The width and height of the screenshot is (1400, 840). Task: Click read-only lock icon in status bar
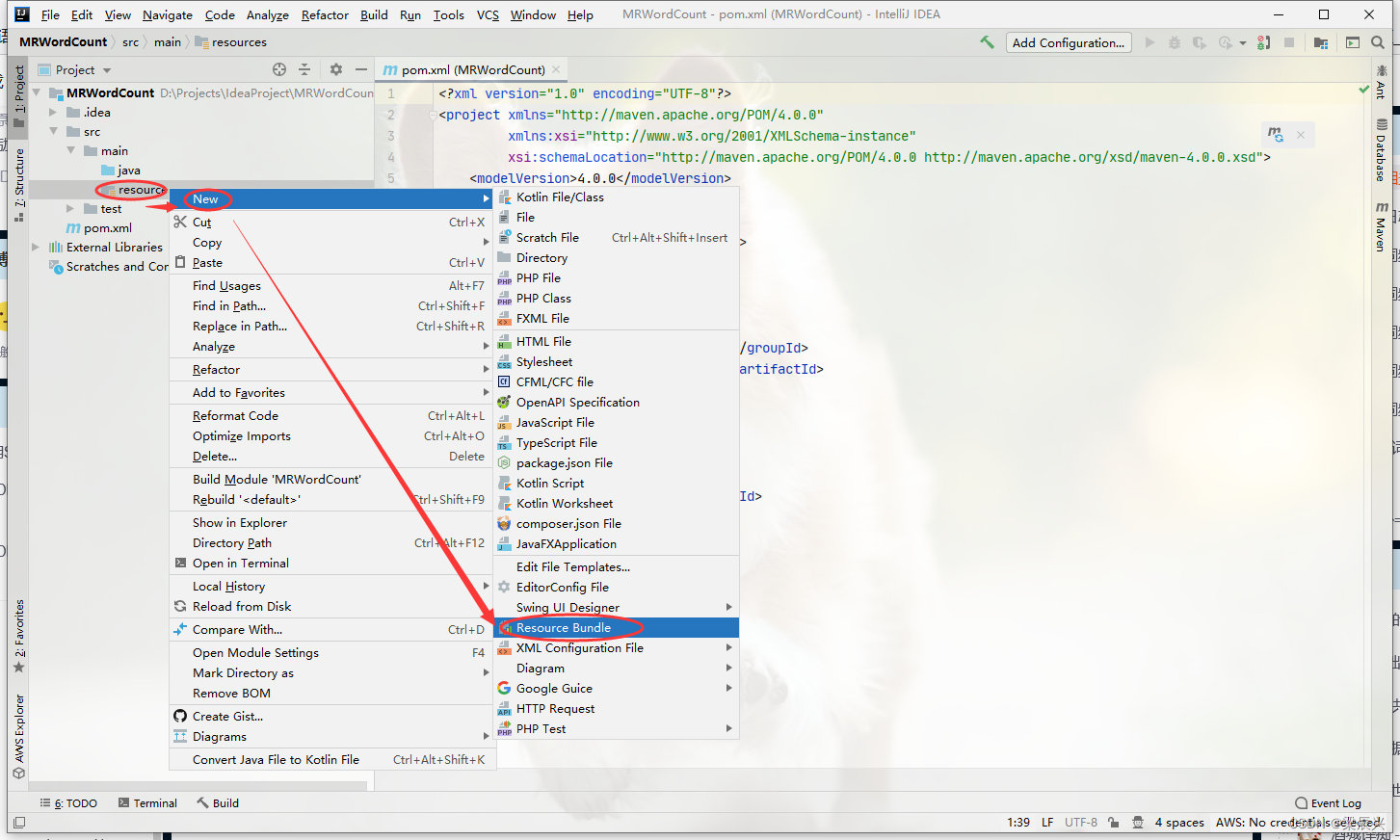pos(1113,823)
